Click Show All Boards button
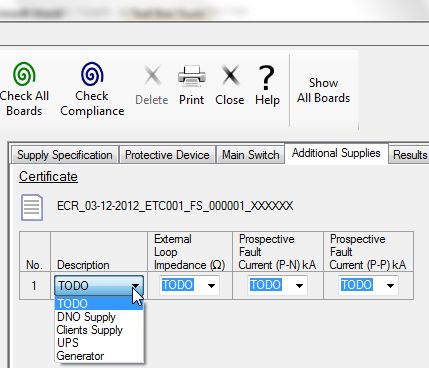The image size is (429, 368). [324, 90]
